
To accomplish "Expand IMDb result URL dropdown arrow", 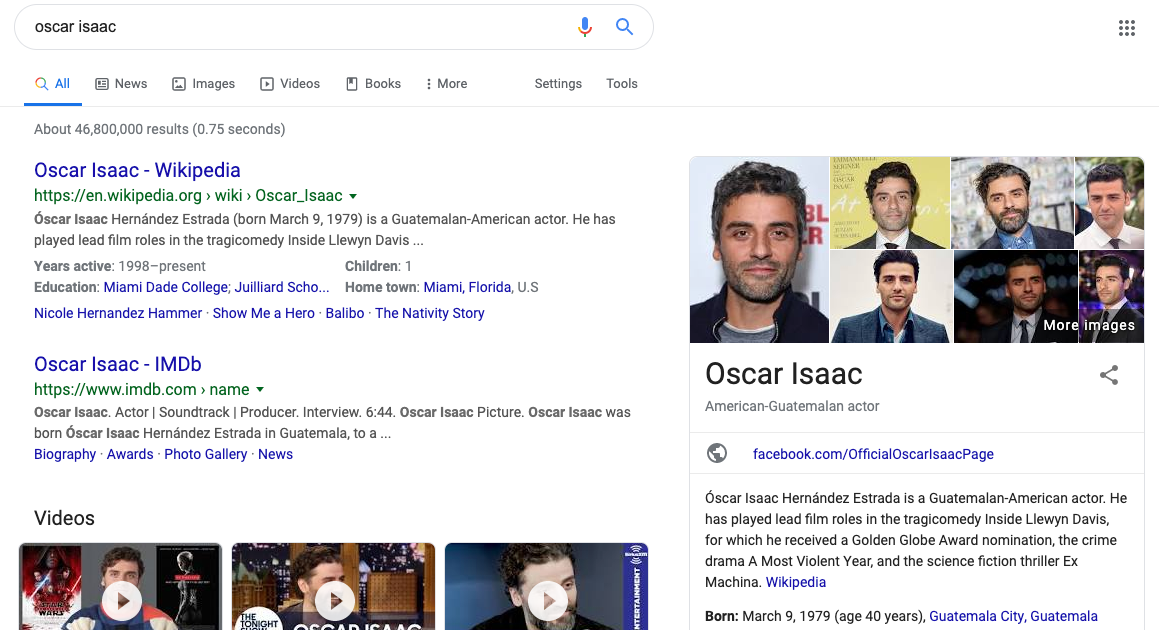I will [260, 390].
